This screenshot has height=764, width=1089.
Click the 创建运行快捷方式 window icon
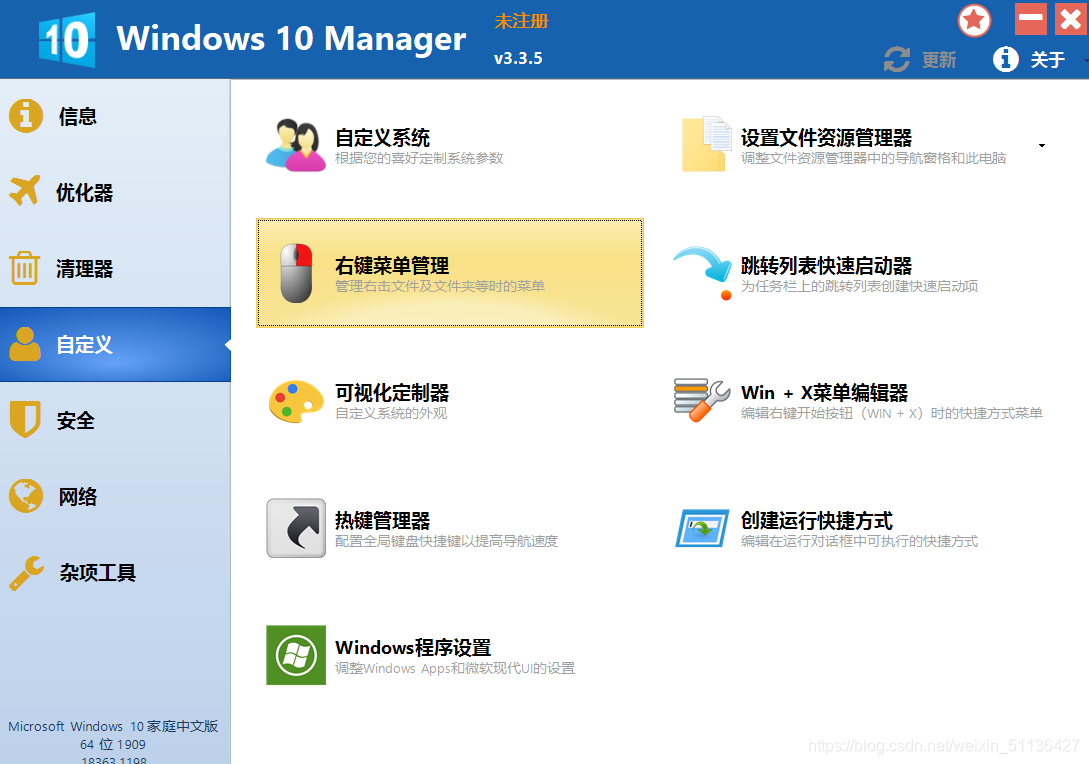(703, 528)
